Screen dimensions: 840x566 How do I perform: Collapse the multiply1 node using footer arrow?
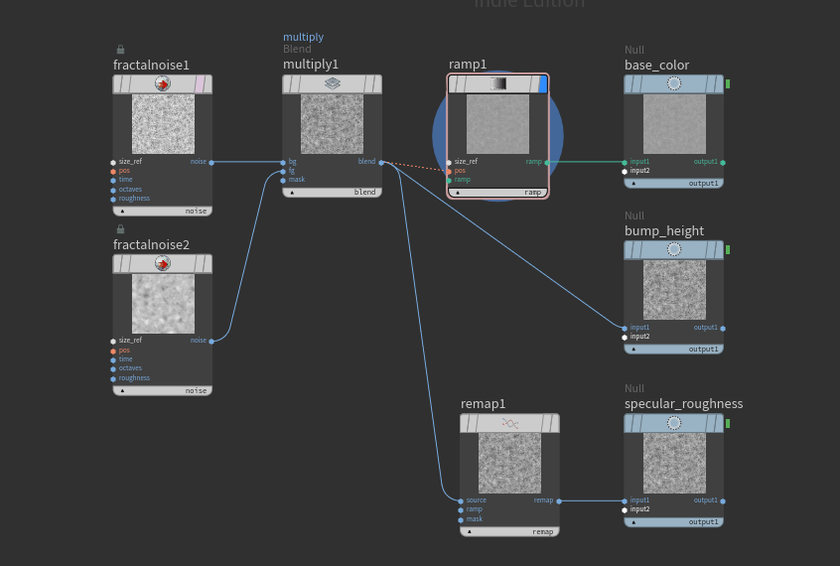[292, 192]
